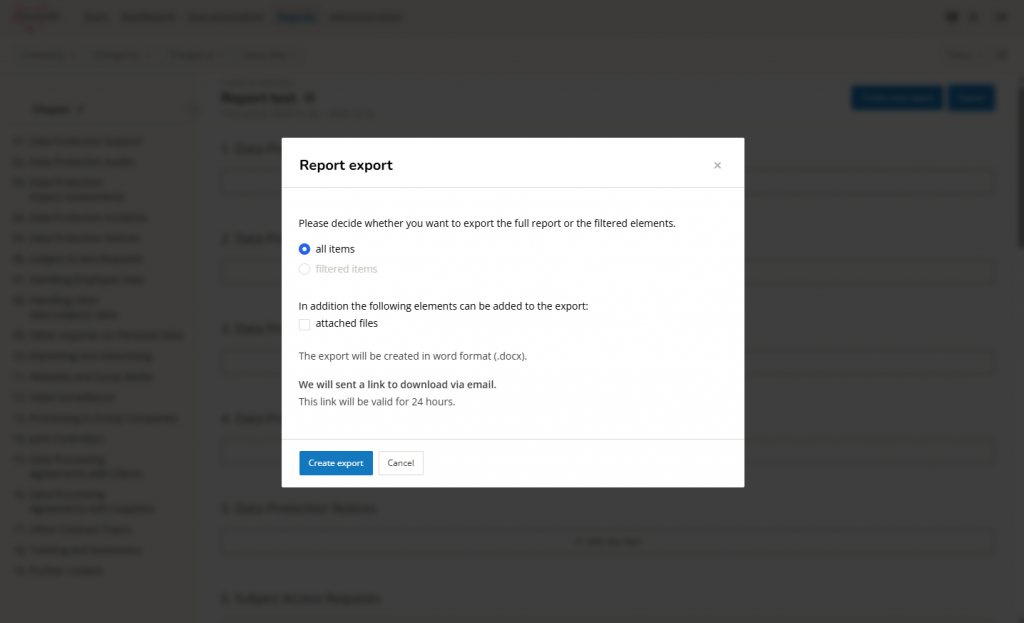Screen dimensions: 1024x623
Task: Switch to the Dashboard section in the navbar
Action: tap(148, 16)
